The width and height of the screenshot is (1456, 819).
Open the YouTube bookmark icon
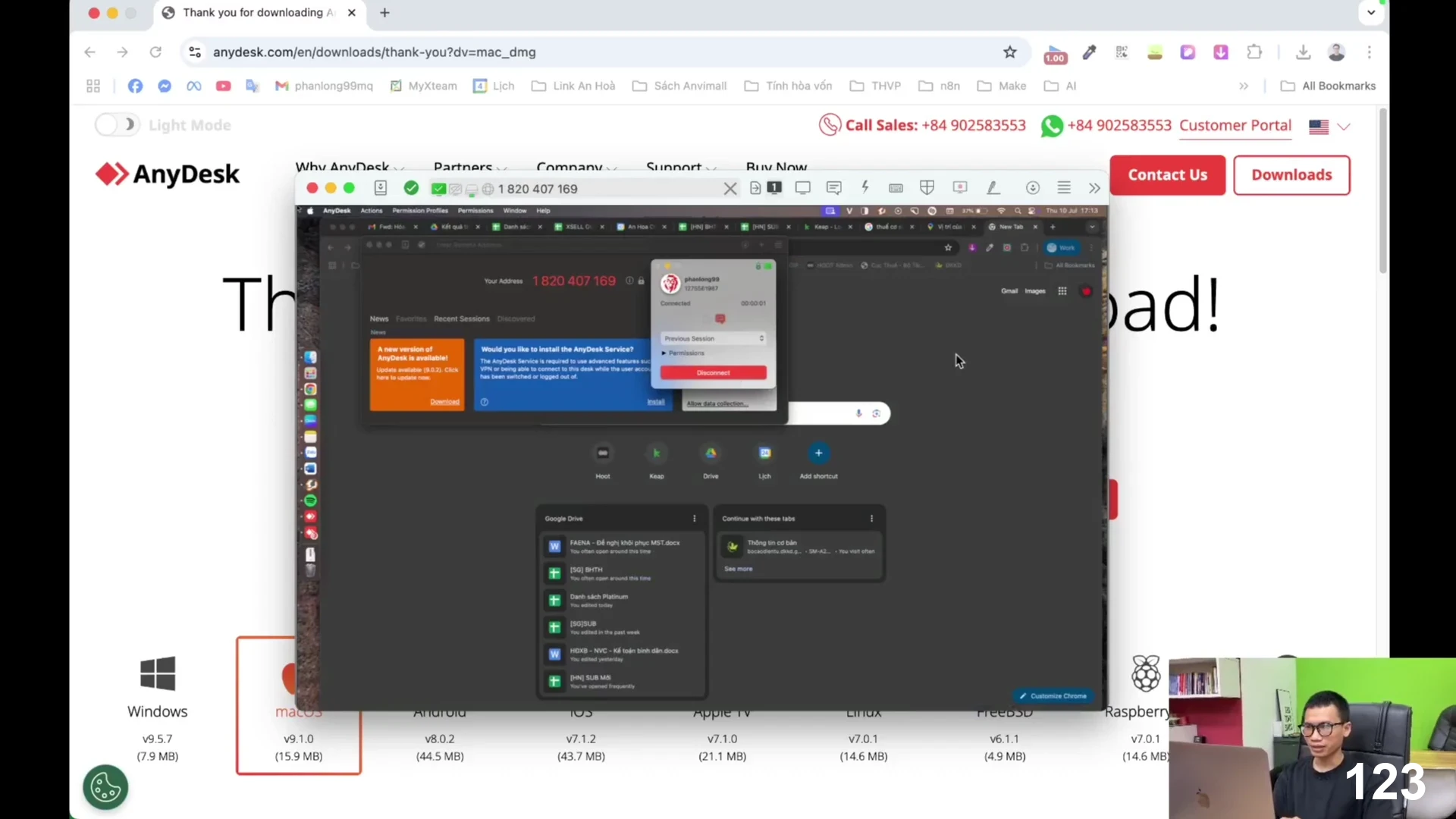(x=223, y=86)
